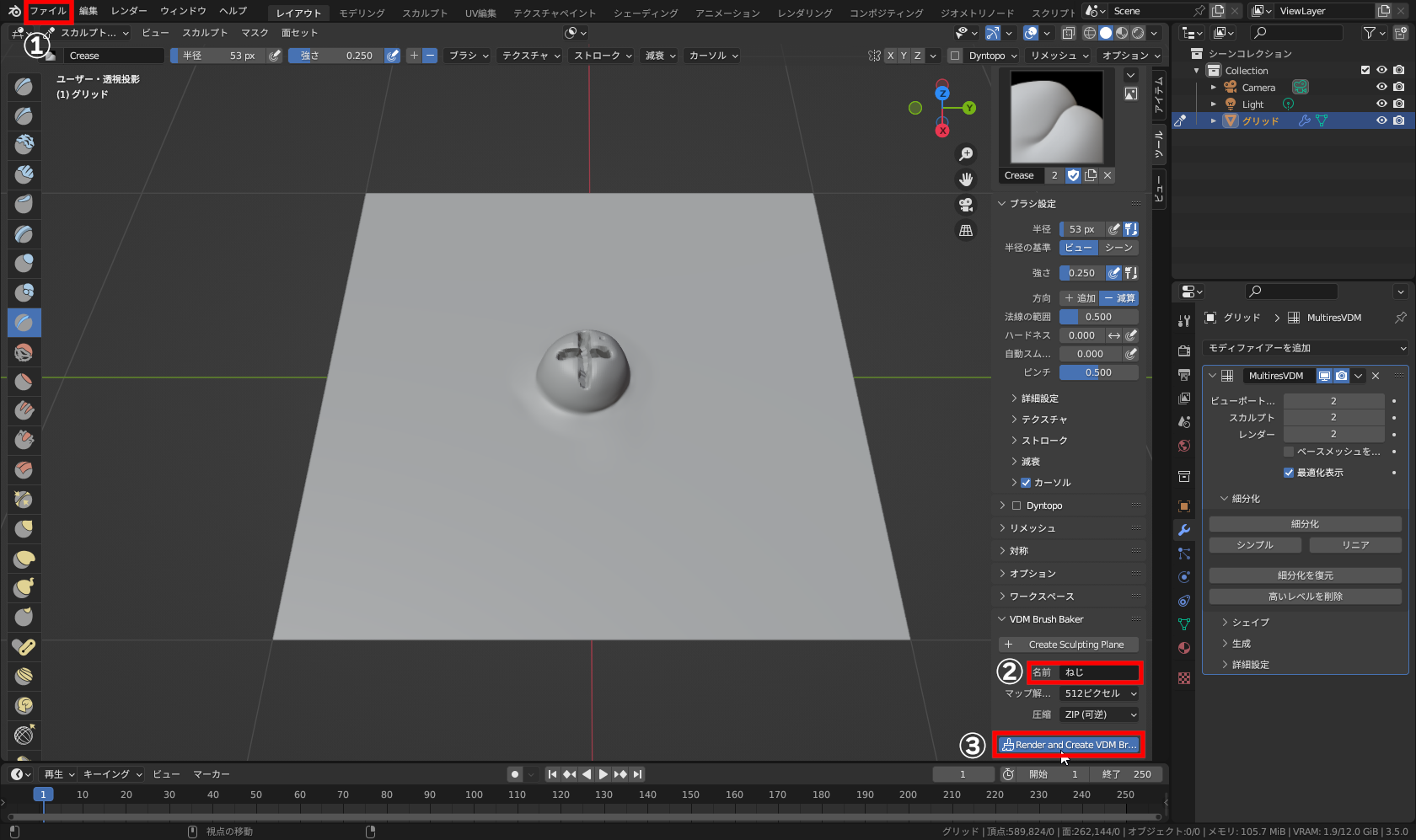Hide the Camera in the outliner
The height and width of the screenshot is (840, 1416).
pyautogui.click(x=1381, y=87)
